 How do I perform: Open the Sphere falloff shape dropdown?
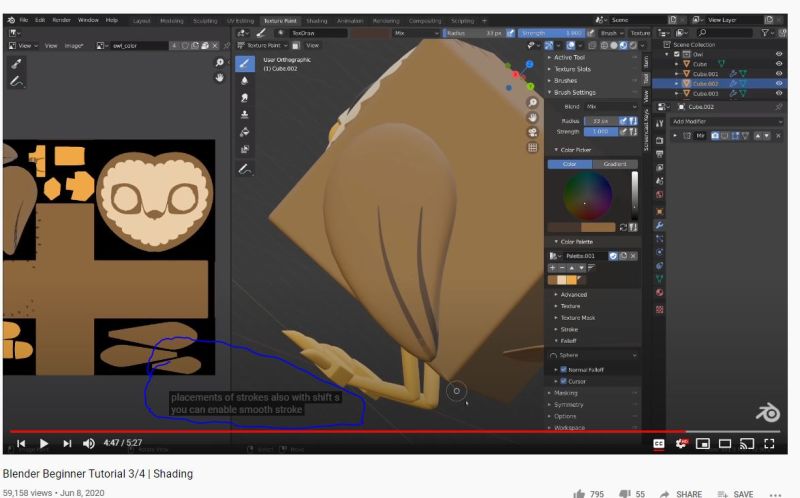click(593, 355)
